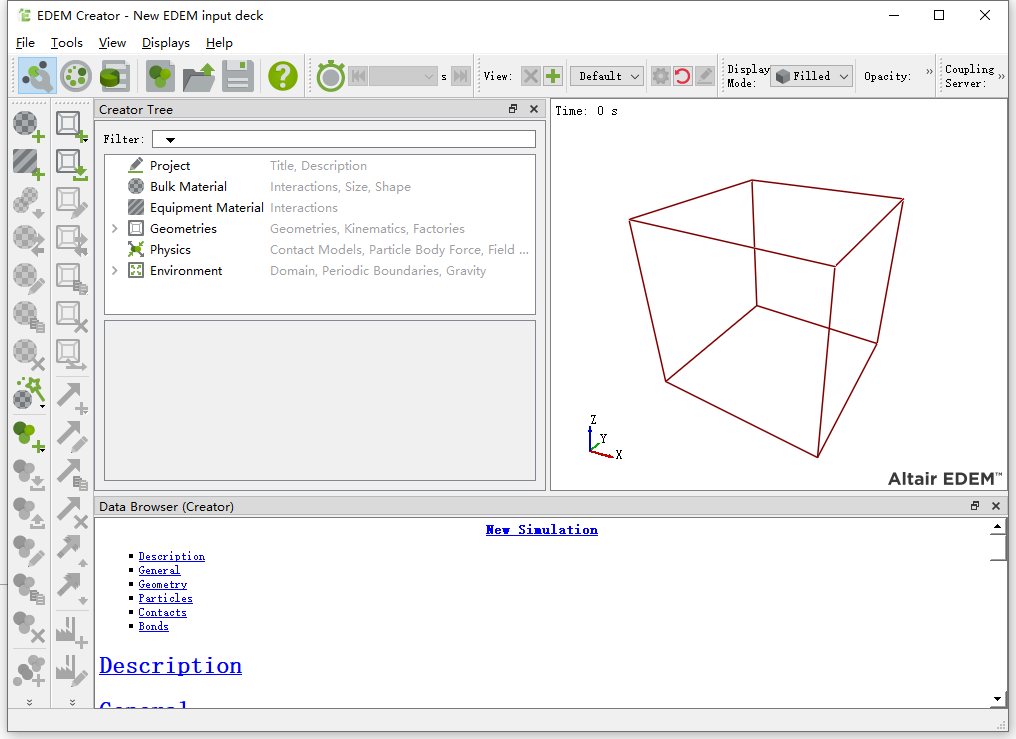
Task: Open the Display Mode Filled dropdown
Action: [x=811, y=76]
